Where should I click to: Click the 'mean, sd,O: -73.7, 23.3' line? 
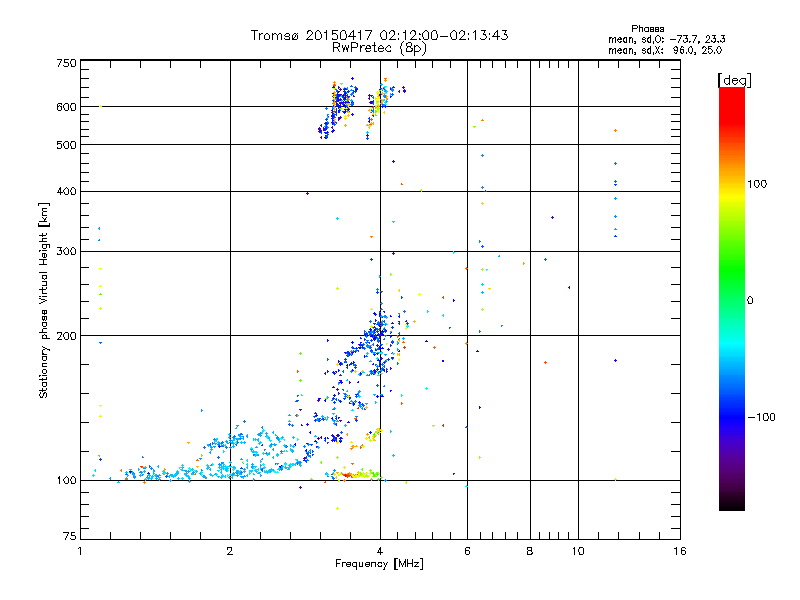click(667, 39)
